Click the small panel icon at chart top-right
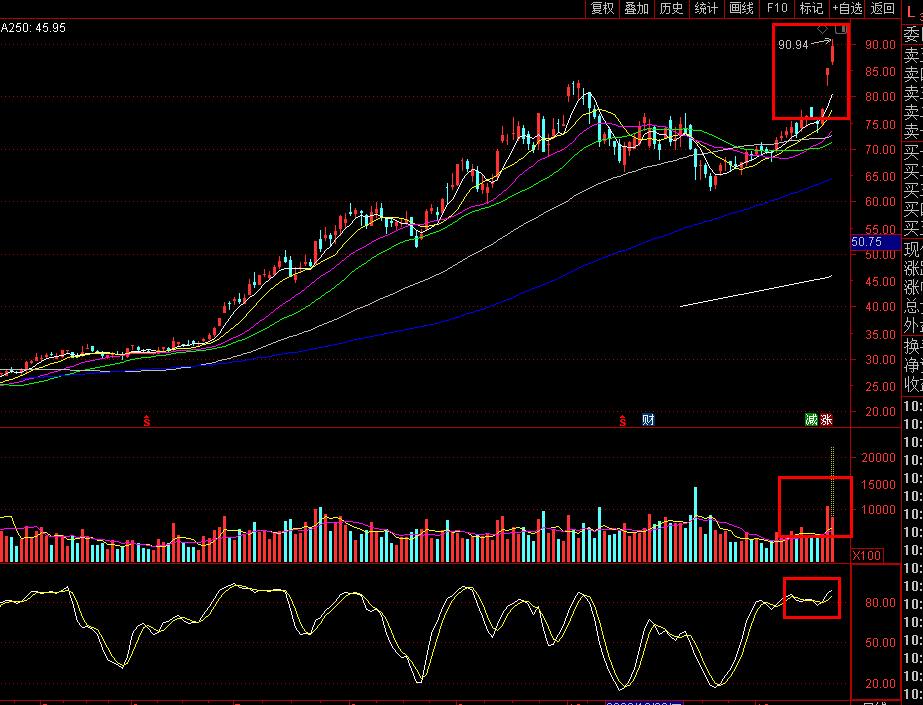Image resolution: width=923 pixels, height=705 pixels. (x=840, y=30)
